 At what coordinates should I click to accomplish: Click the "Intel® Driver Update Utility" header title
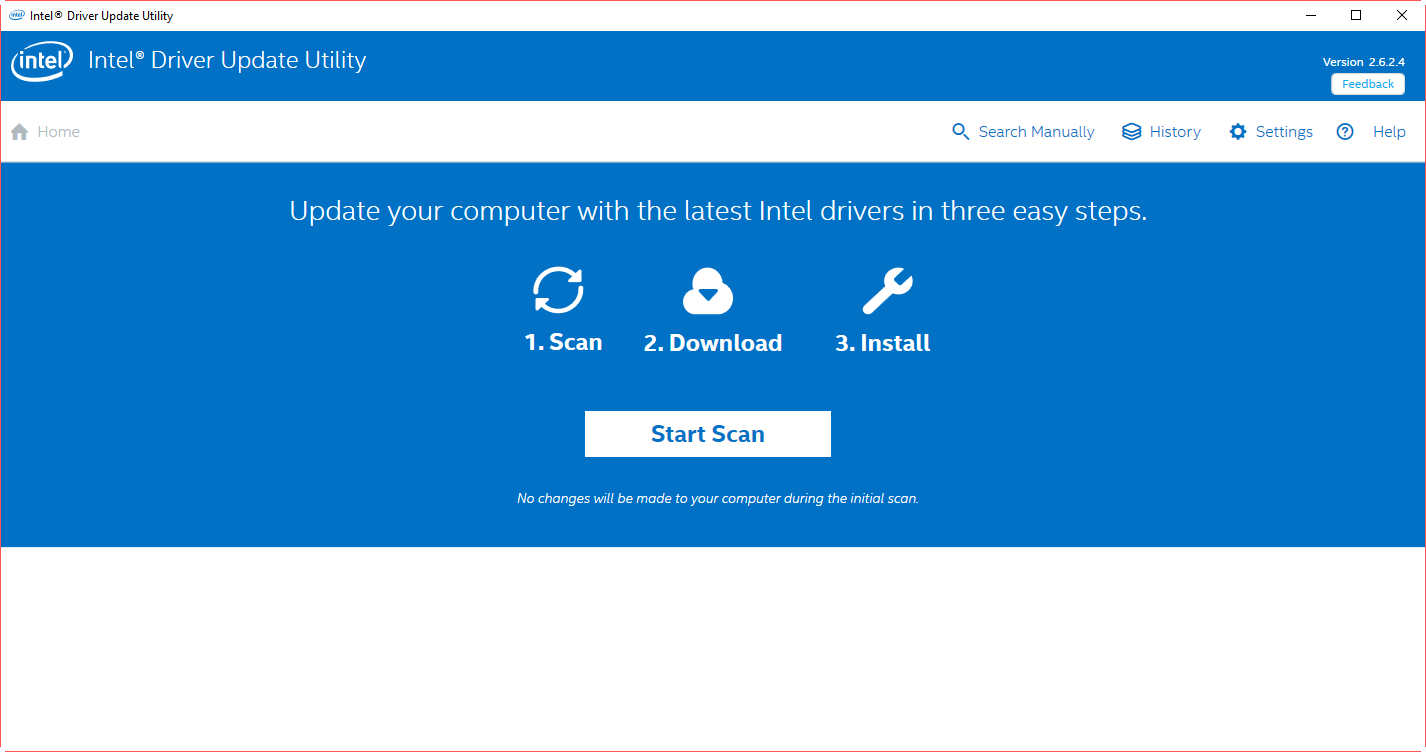point(227,60)
